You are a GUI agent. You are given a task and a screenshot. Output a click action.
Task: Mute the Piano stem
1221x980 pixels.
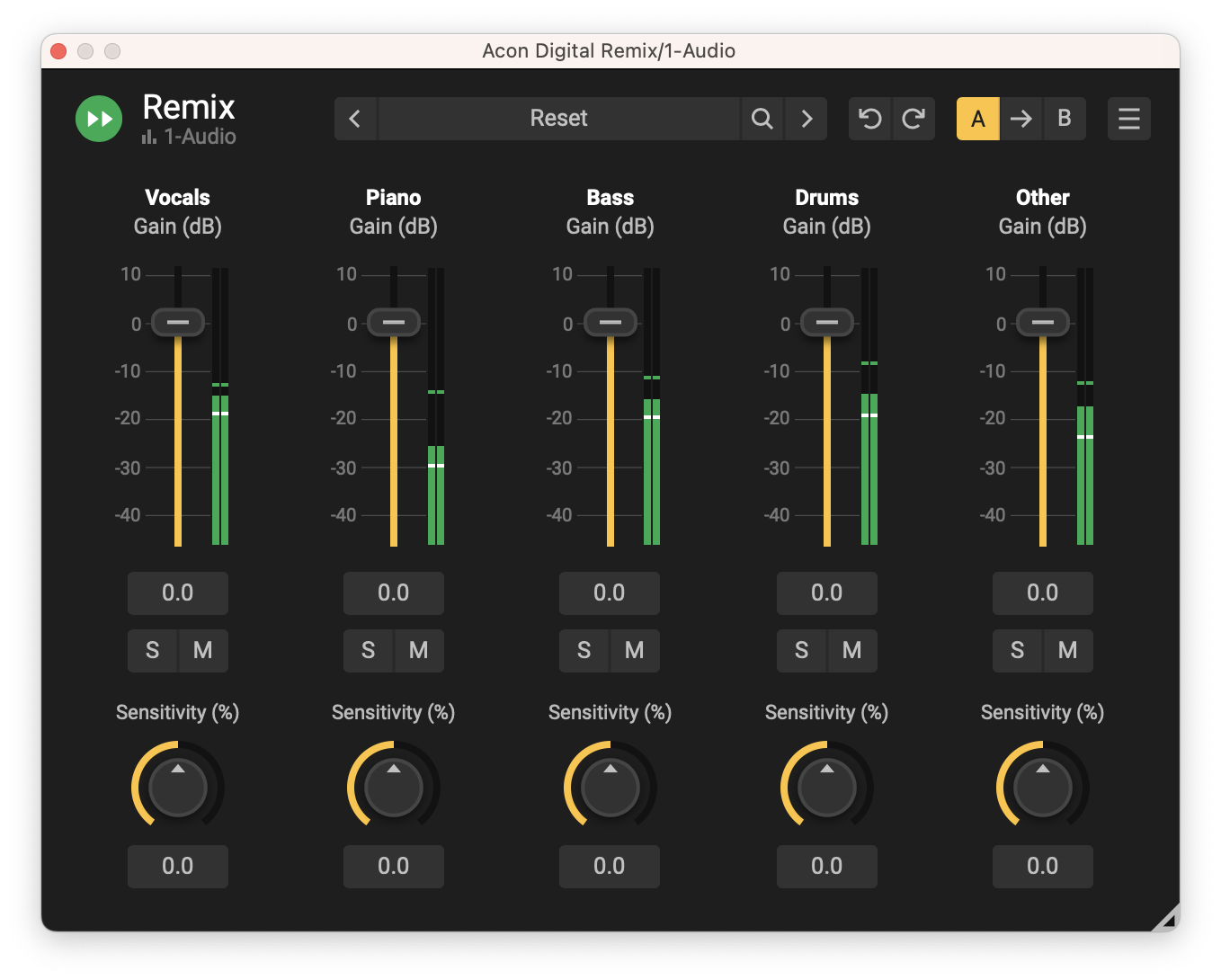419,650
